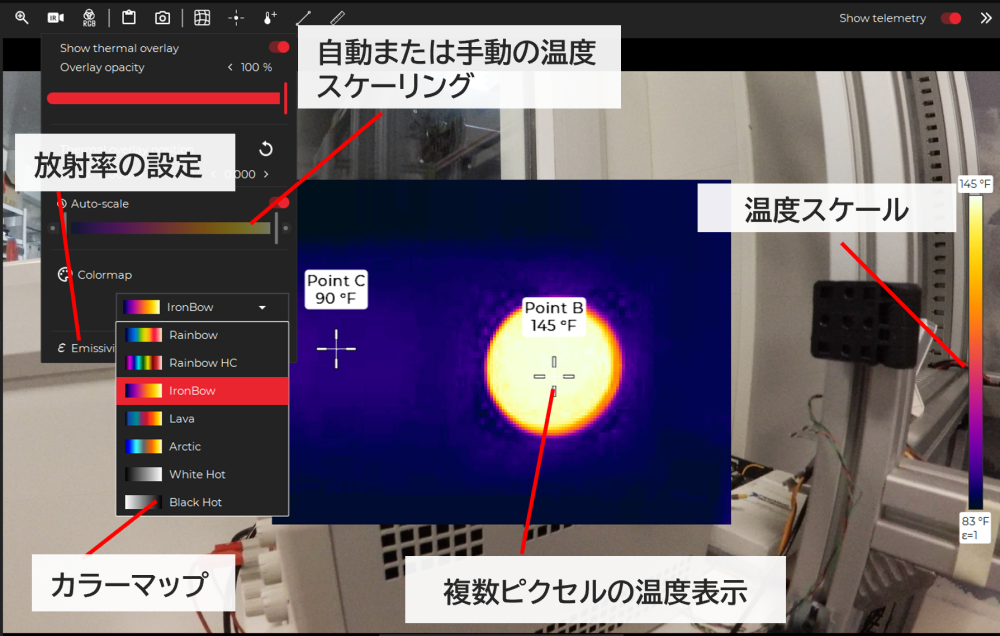Image resolution: width=1000 pixels, height=636 pixels.
Task: Add a temperature point with thermometer icon
Action: [270, 18]
